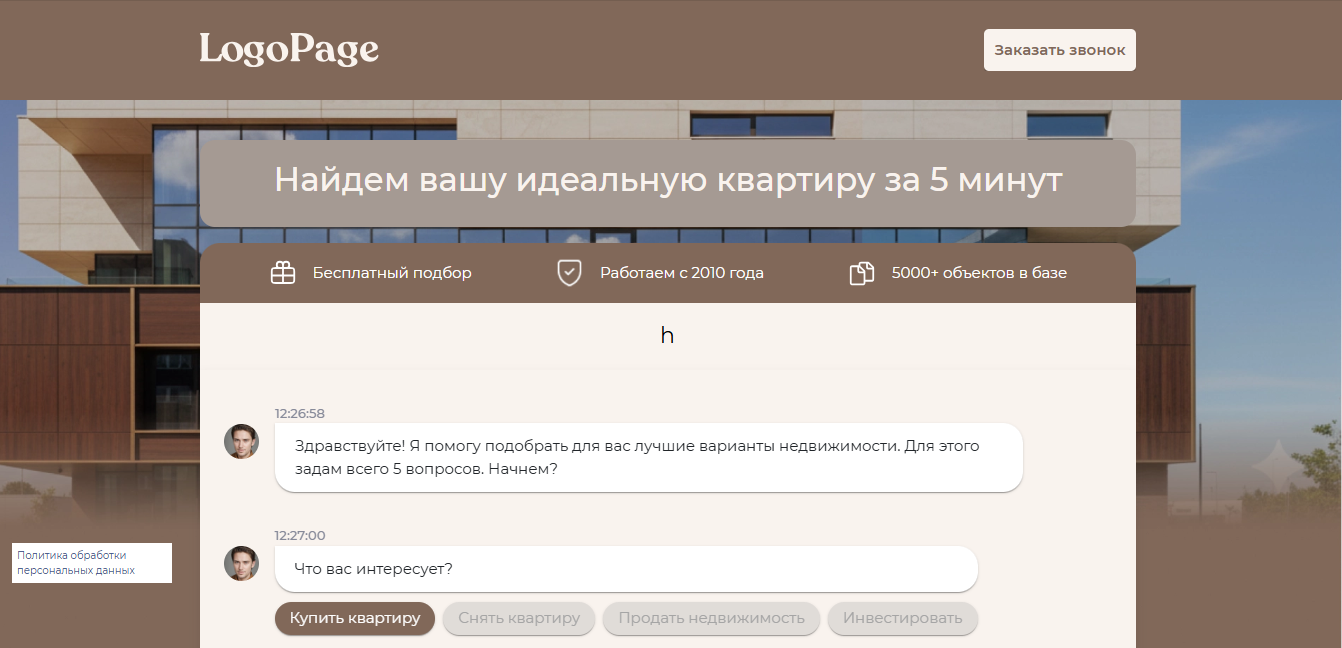Select the "Снять квартиру" option
Image resolution: width=1342 pixels, height=648 pixels.
[x=518, y=618]
